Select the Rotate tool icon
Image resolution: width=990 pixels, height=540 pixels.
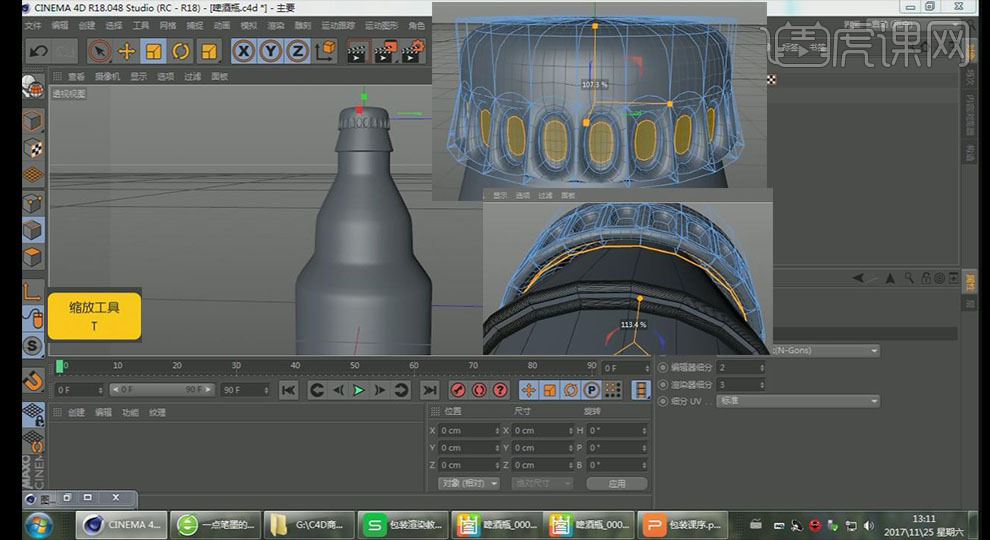pos(181,51)
